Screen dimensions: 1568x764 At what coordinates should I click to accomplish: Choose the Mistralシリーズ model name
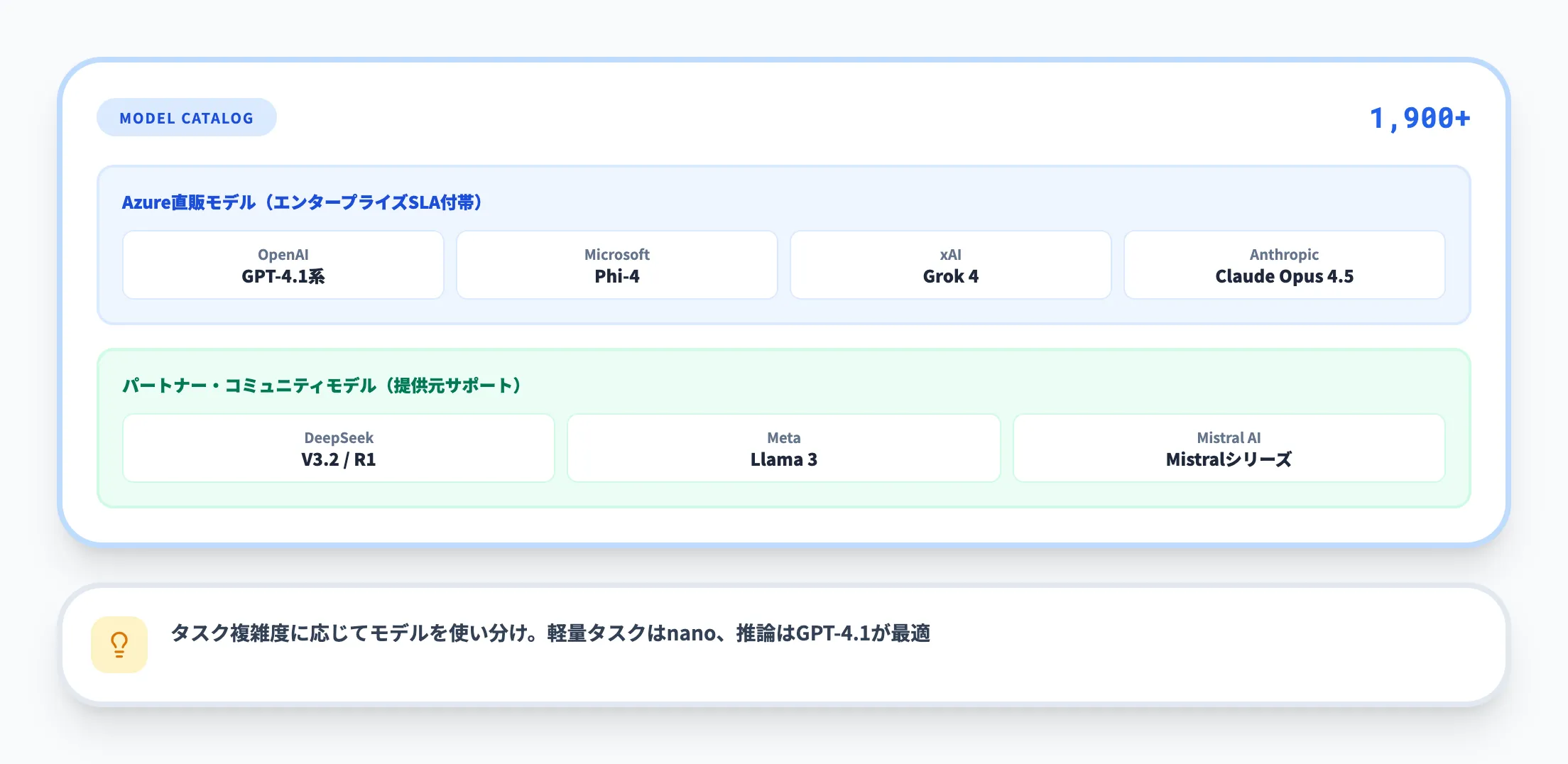(x=1229, y=459)
